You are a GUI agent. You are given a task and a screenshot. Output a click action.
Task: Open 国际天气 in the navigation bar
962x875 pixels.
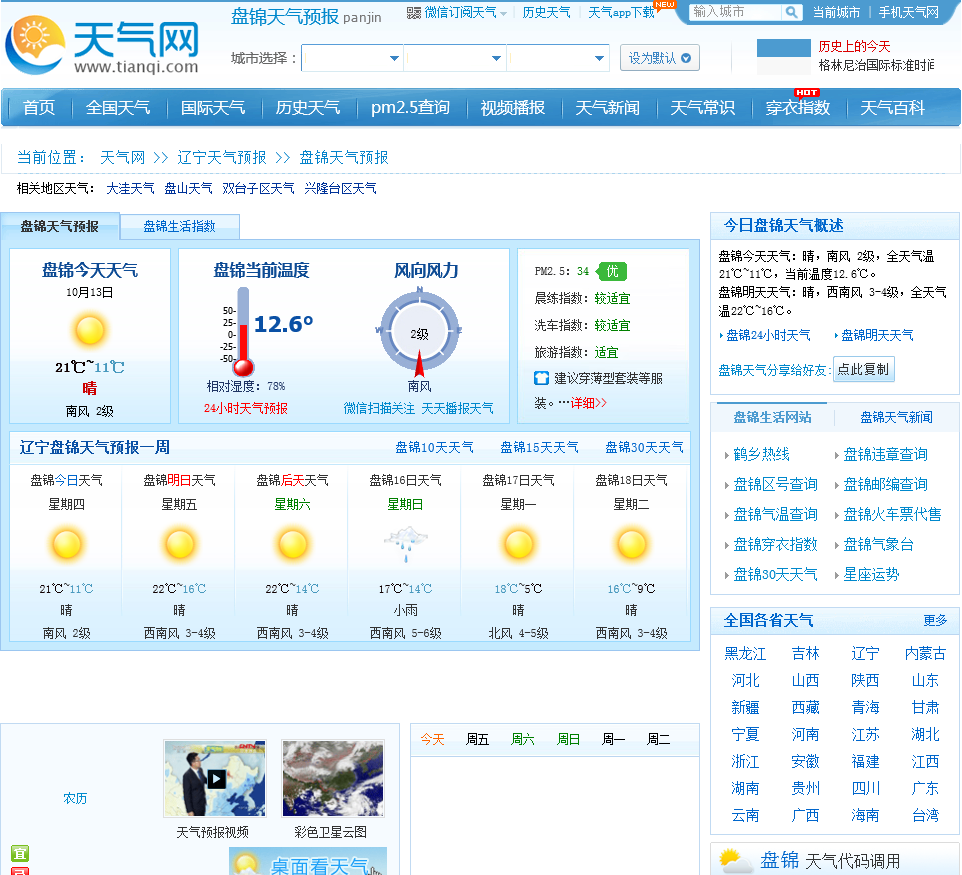pyautogui.click(x=213, y=108)
